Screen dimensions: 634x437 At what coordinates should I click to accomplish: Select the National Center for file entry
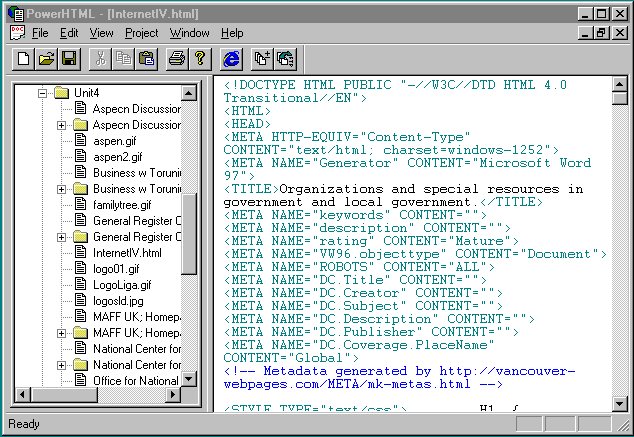pos(137,348)
